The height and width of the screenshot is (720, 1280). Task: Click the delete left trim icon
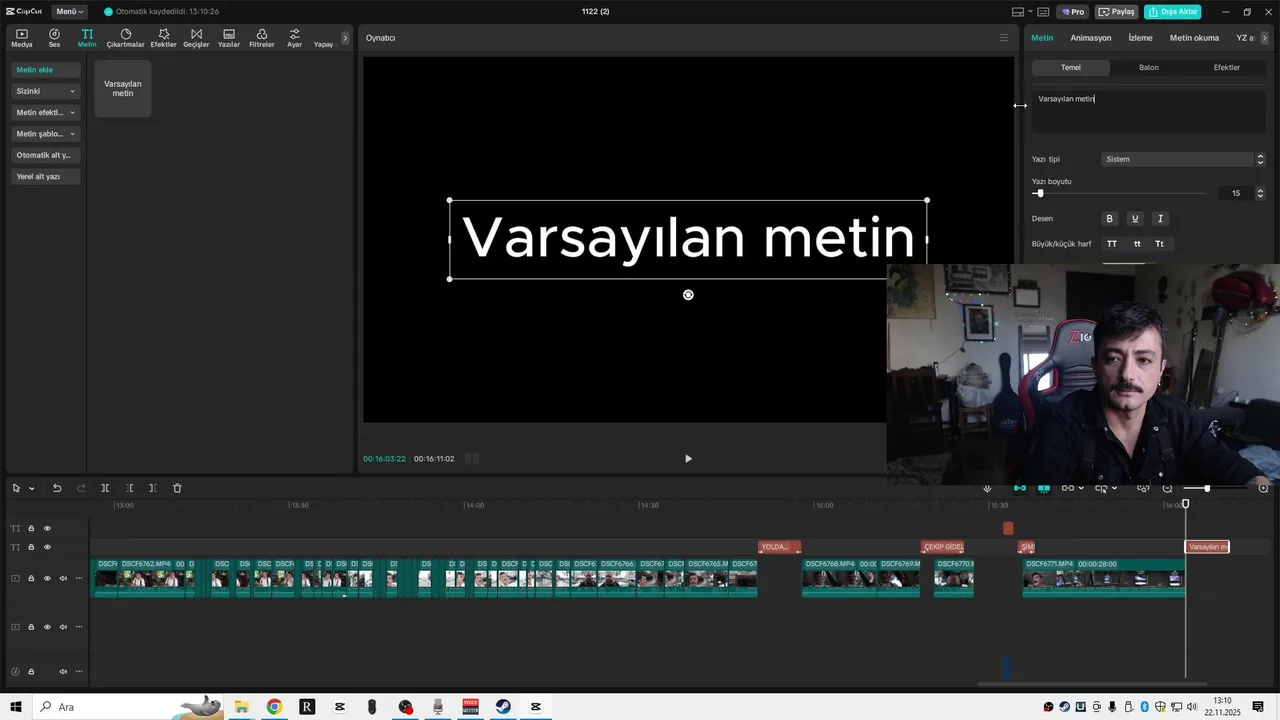[129, 488]
